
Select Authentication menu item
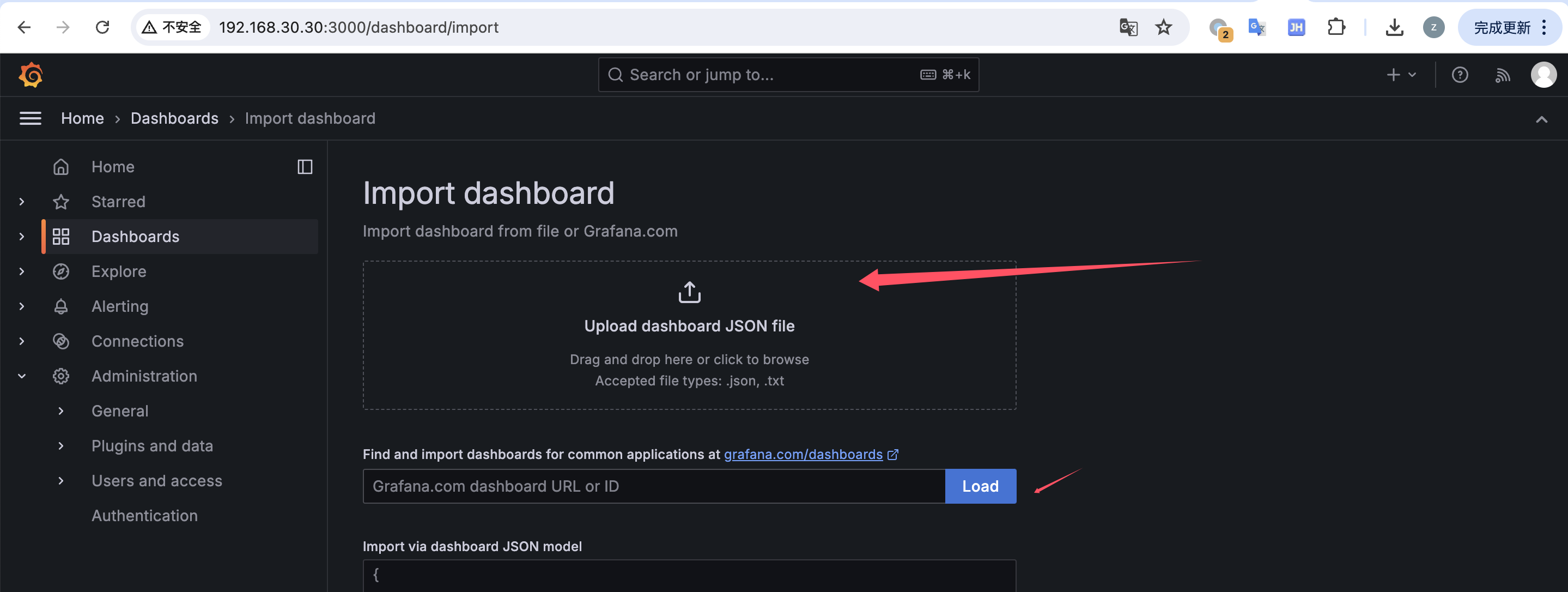(x=144, y=516)
